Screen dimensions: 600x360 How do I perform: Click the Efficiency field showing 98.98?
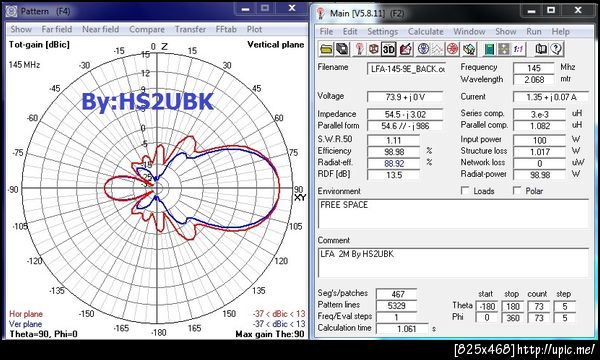(393, 152)
